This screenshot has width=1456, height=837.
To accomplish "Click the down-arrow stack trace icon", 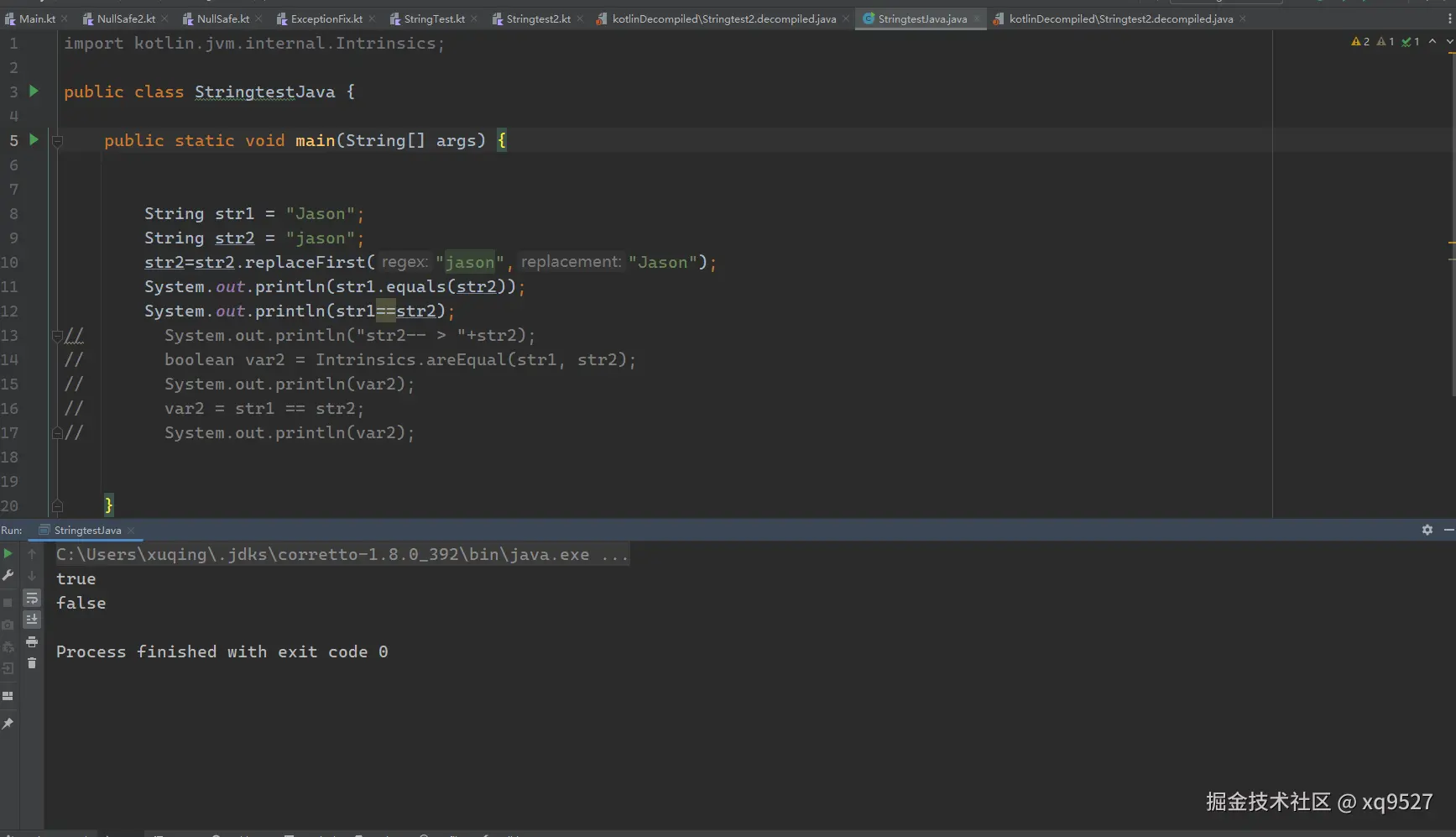I will pyautogui.click(x=32, y=576).
